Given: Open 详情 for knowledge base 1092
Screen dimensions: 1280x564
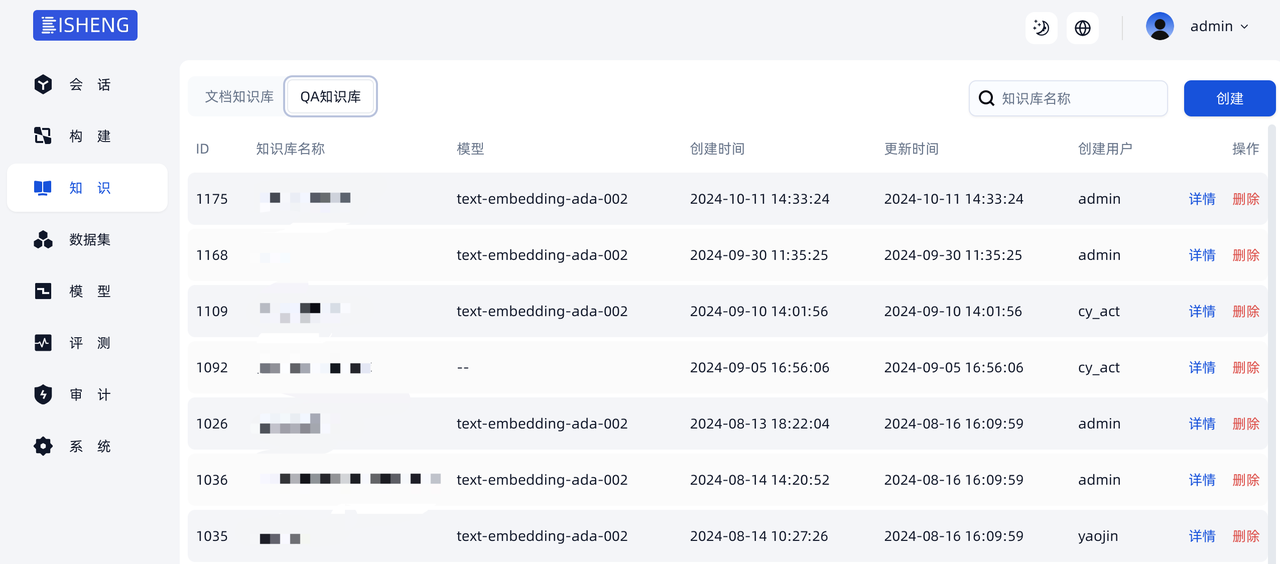Looking at the screenshot, I should 1202,367.
